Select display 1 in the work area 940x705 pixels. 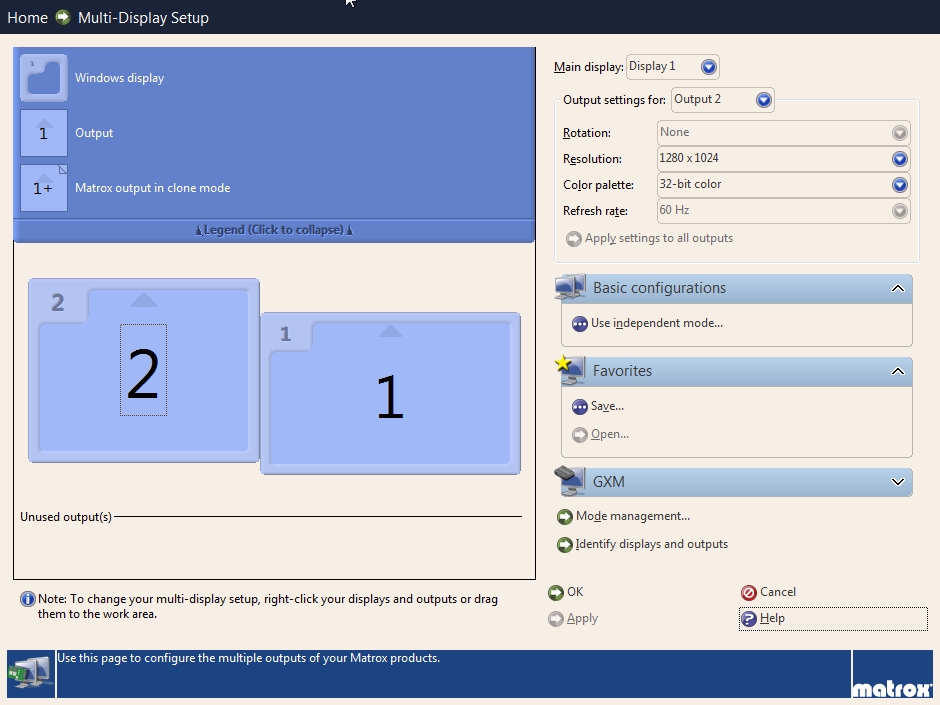coord(390,393)
